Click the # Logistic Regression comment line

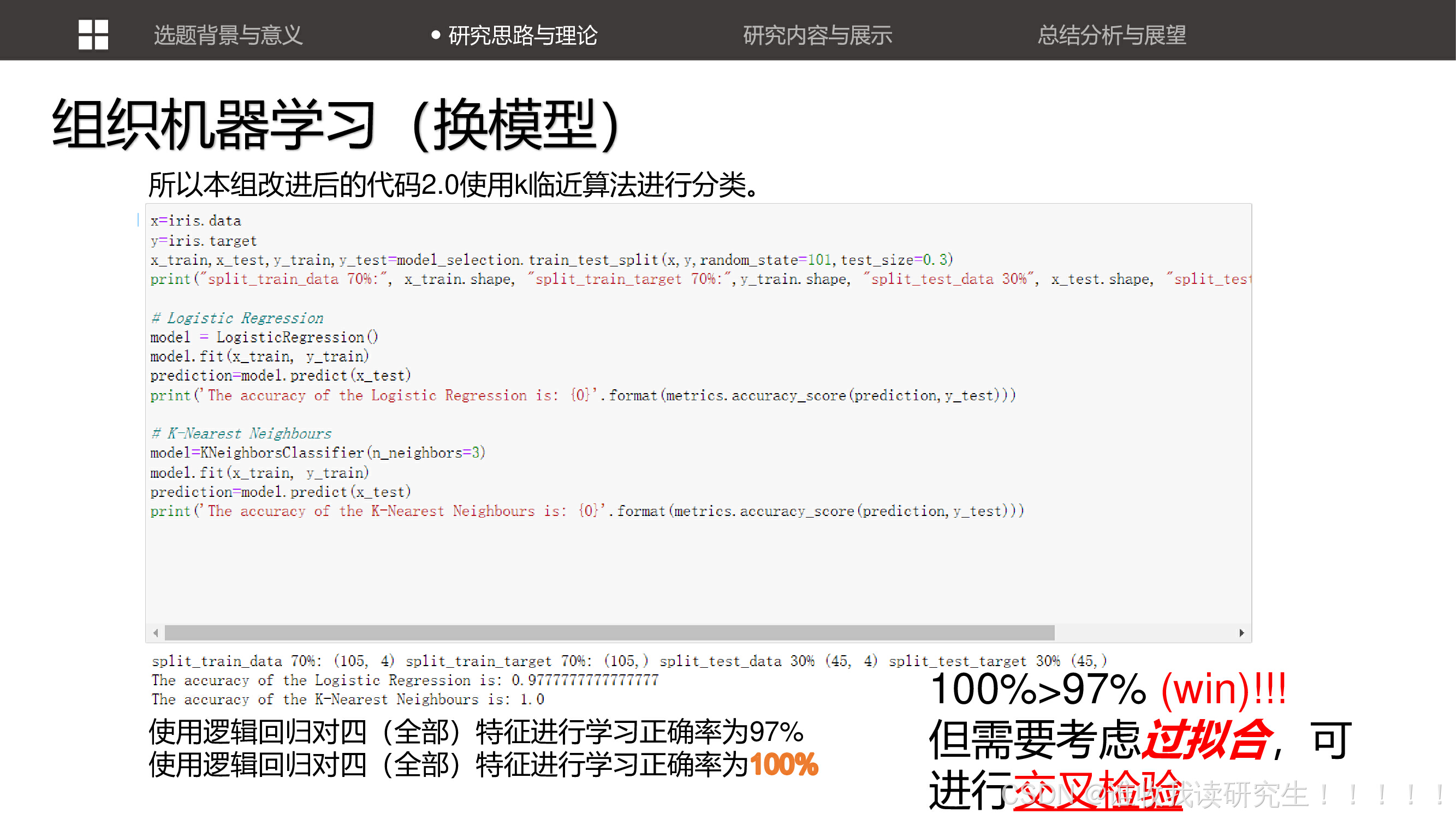click(x=237, y=318)
